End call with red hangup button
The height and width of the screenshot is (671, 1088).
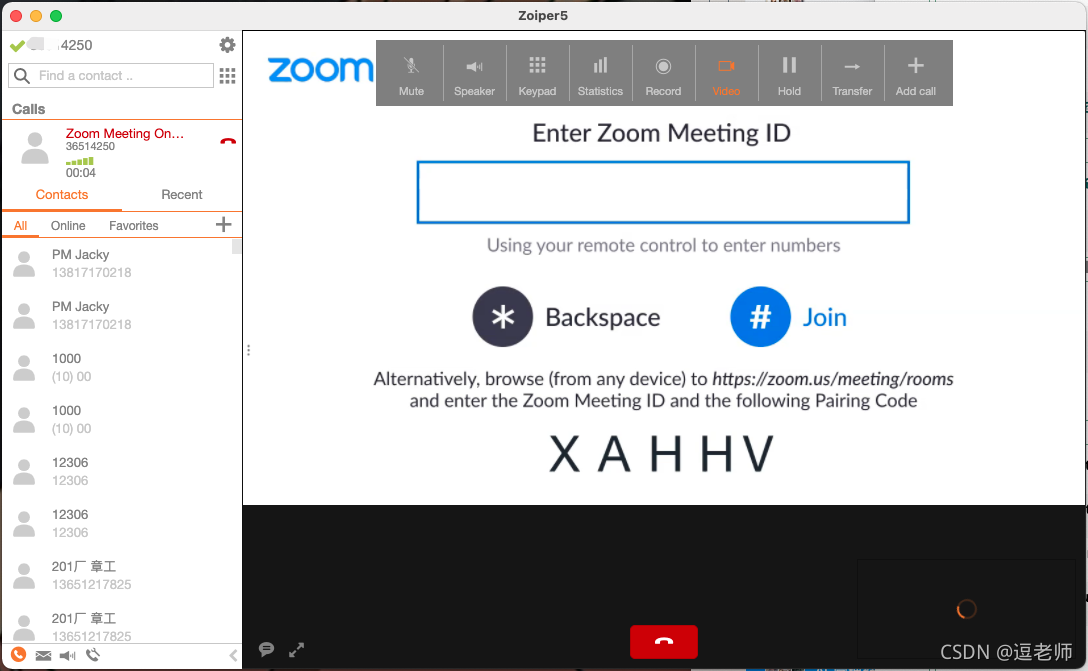click(x=663, y=641)
